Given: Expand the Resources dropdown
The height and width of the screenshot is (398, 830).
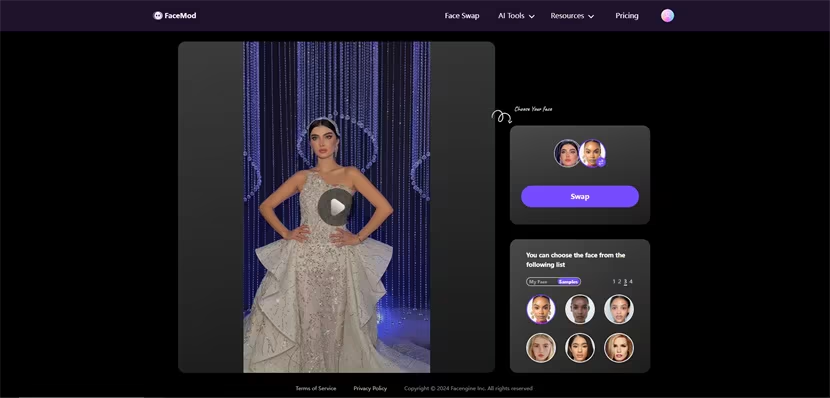Looking at the screenshot, I should coord(572,16).
